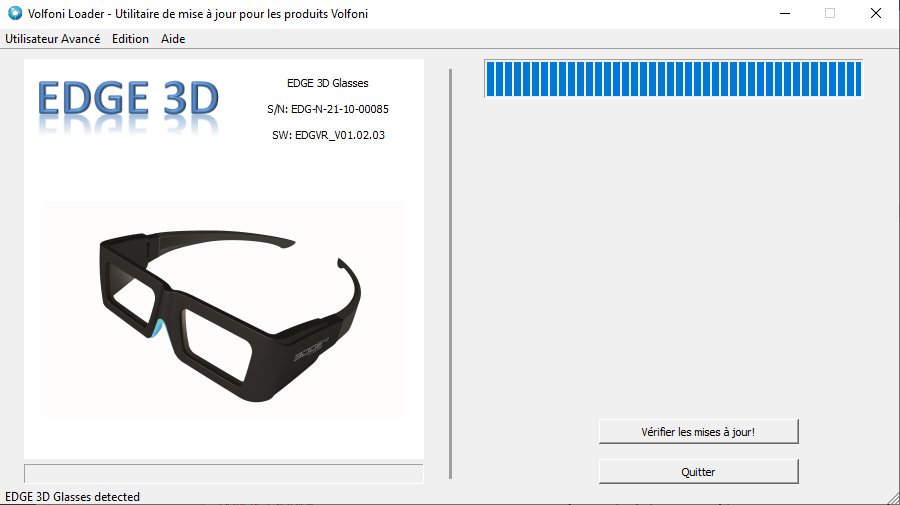900x505 pixels.
Task: Click the blue filled progress bar
Action: click(673, 79)
